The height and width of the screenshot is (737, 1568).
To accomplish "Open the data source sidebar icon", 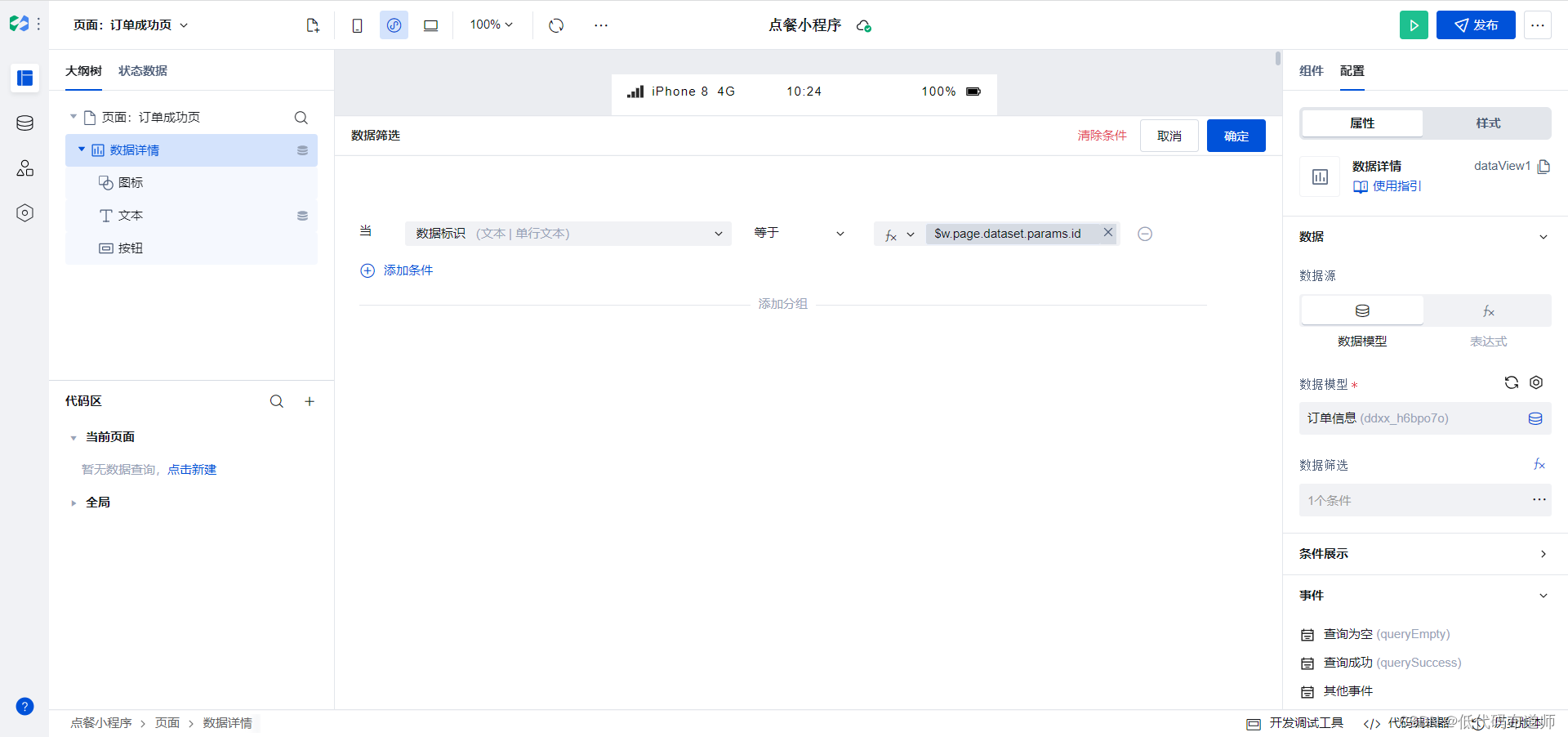I will pos(24,123).
